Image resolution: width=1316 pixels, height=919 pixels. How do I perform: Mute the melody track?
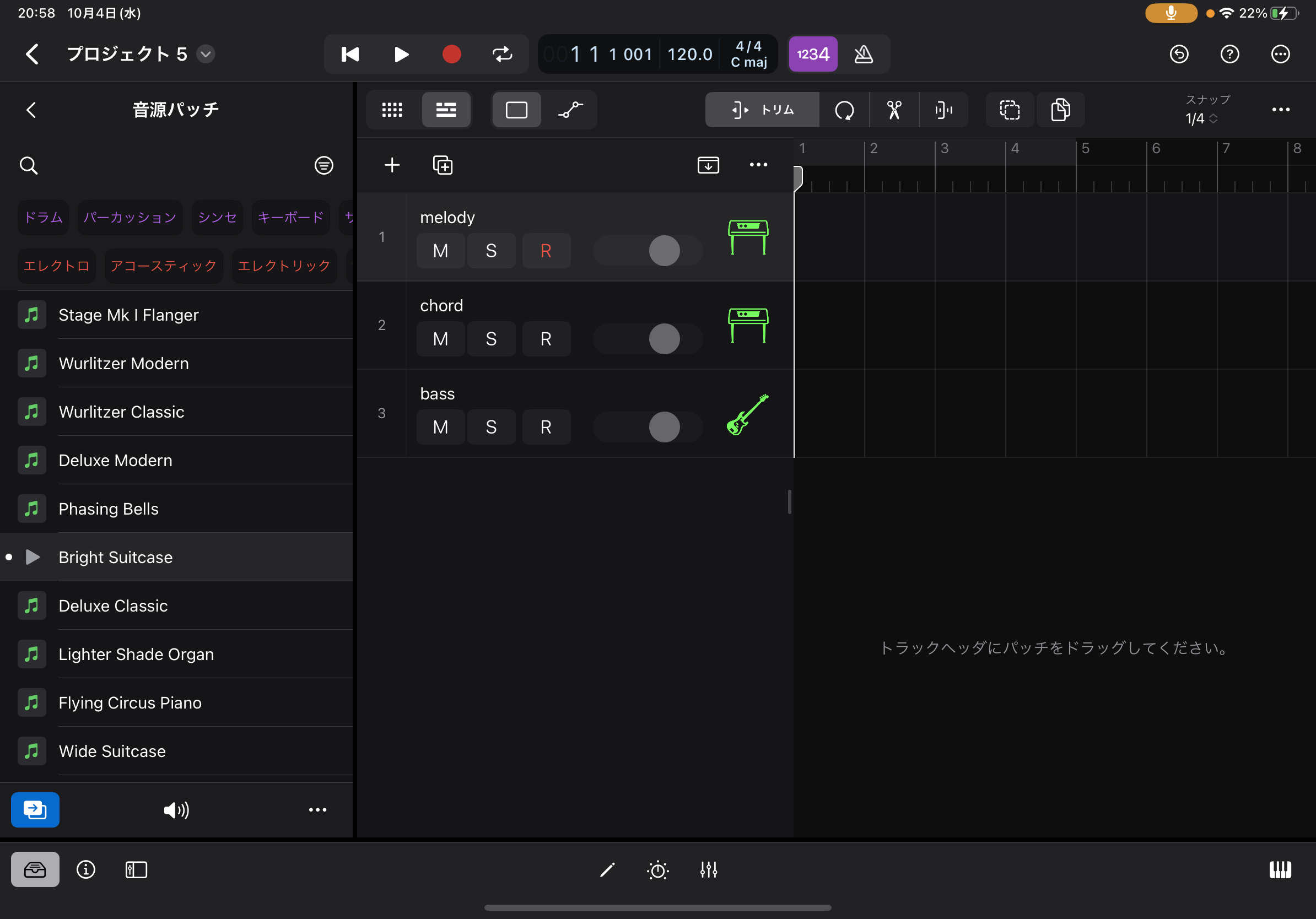pyautogui.click(x=441, y=251)
